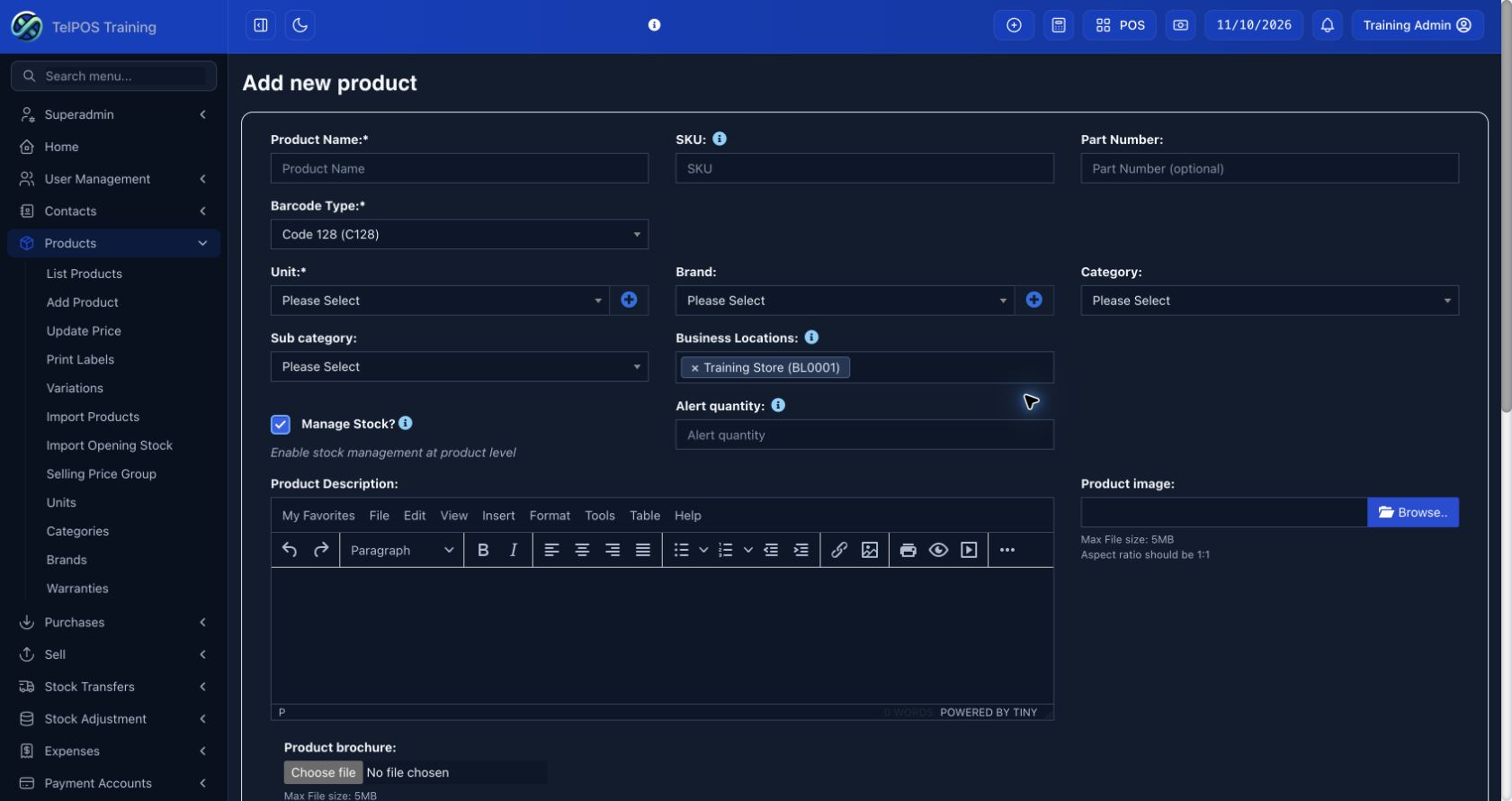Viewport: 1512px width, 801px height.
Task: Show SKU info tooltip icon
Action: [720, 139]
